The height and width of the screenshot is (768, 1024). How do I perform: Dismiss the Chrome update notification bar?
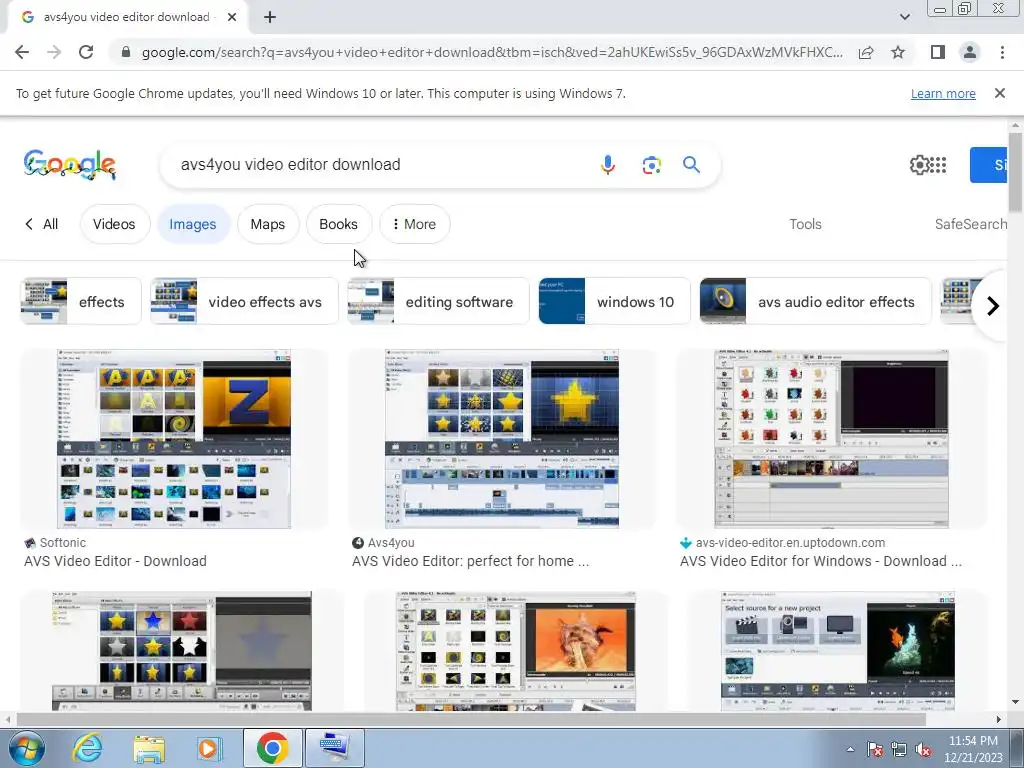coord(999,93)
